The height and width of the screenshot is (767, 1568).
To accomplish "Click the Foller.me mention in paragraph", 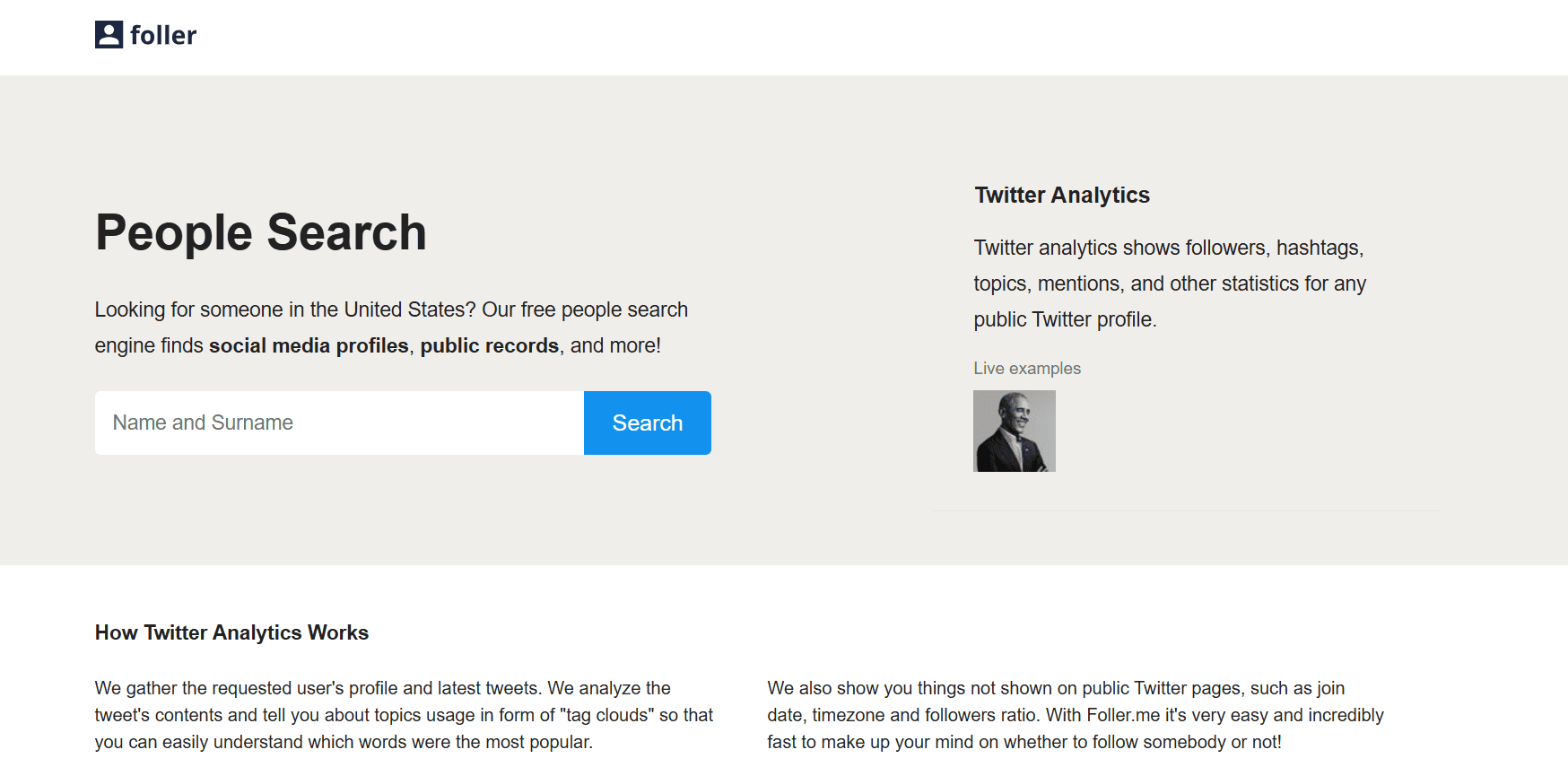I will pyautogui.click(x=1122, y=715).
